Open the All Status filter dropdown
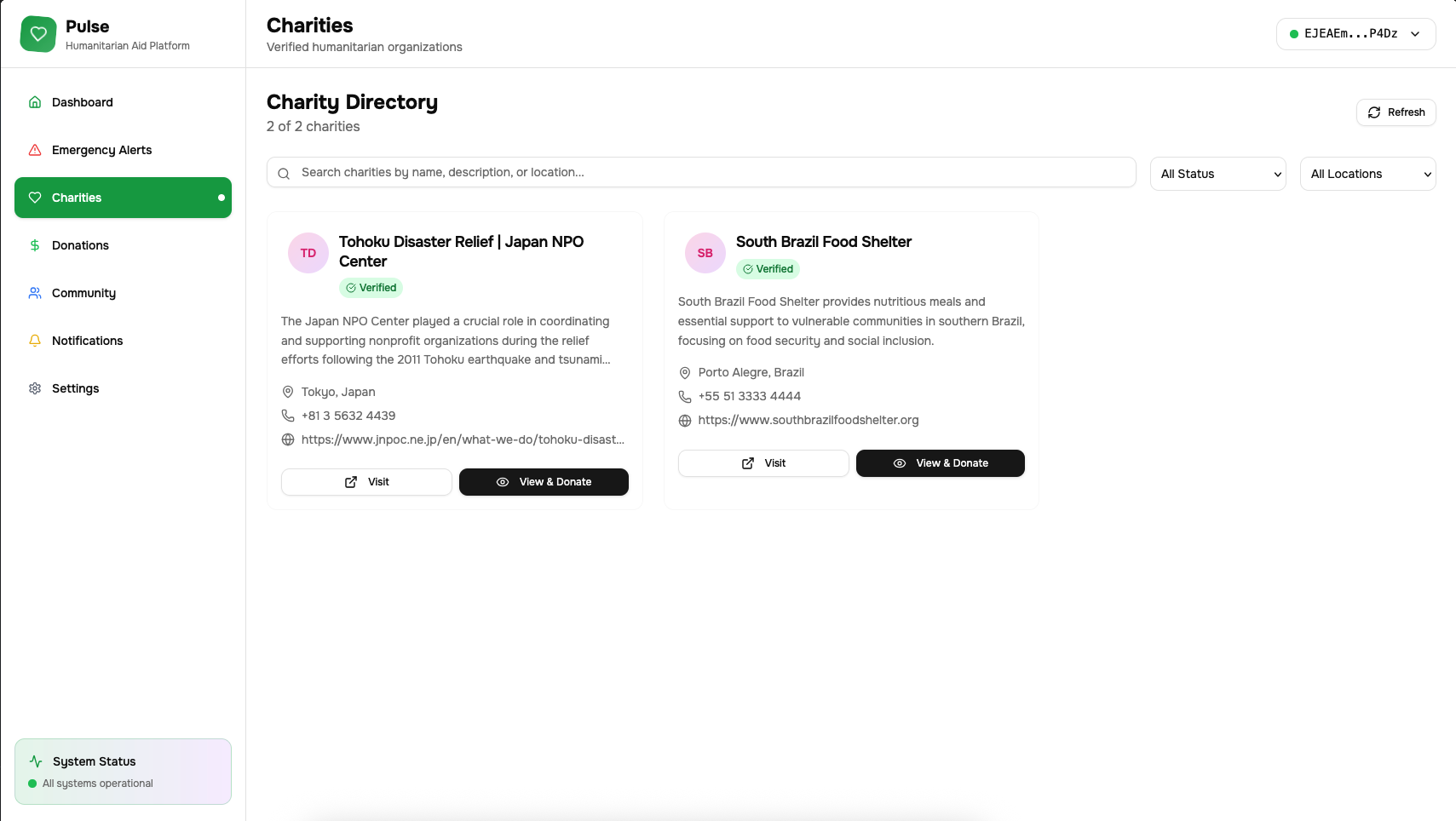 (x=1217, y=174)
